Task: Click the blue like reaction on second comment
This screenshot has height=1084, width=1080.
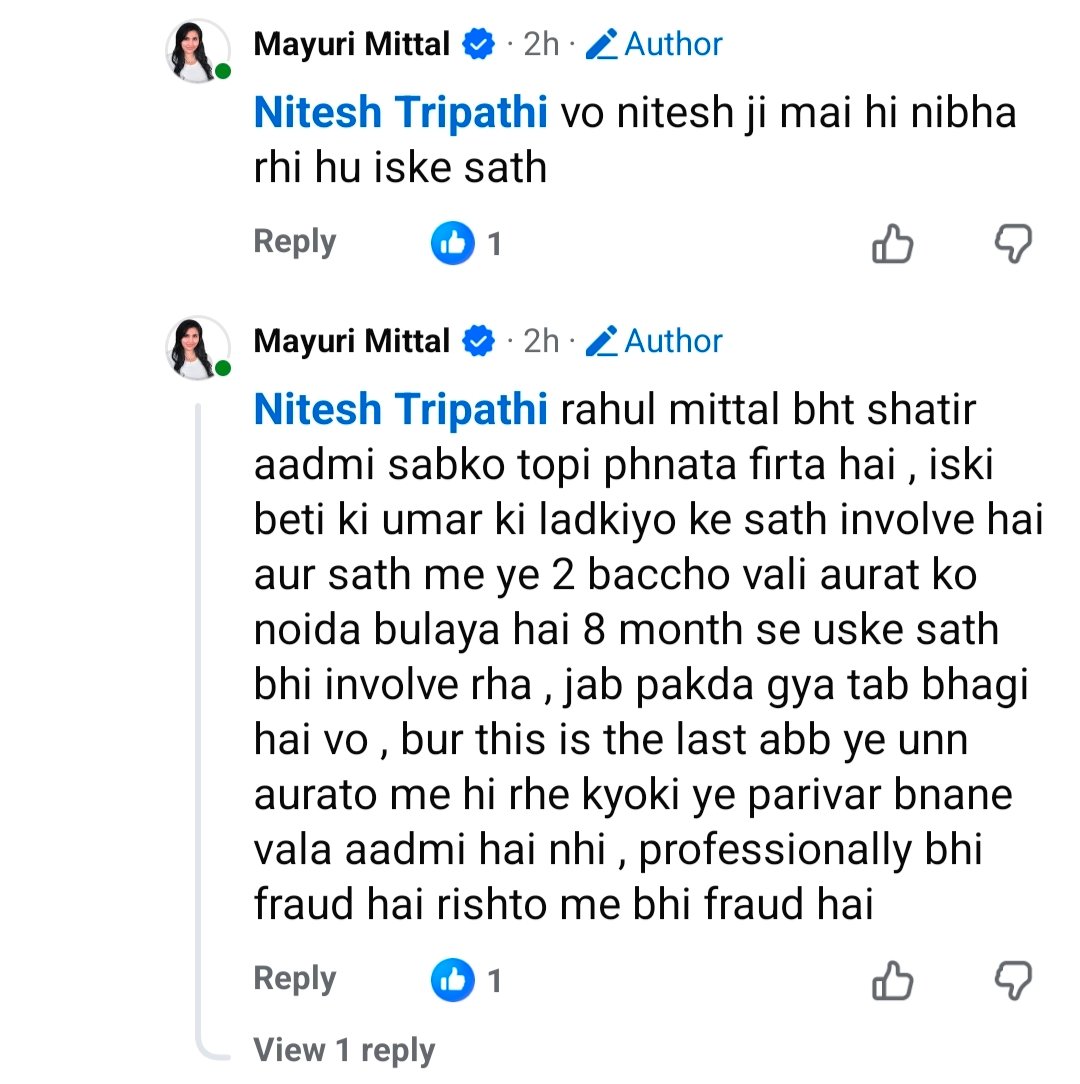Action: pos(452,980)
